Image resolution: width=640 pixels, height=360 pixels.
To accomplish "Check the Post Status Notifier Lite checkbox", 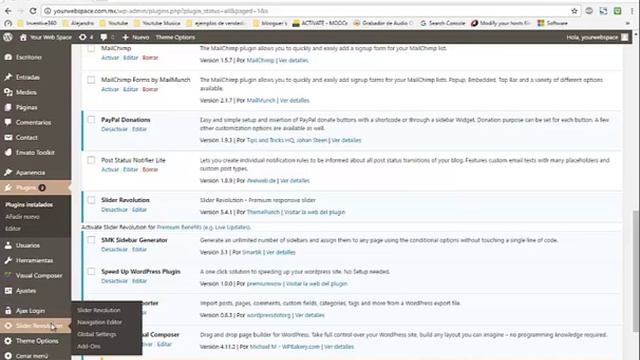I will tap(91, 160).
